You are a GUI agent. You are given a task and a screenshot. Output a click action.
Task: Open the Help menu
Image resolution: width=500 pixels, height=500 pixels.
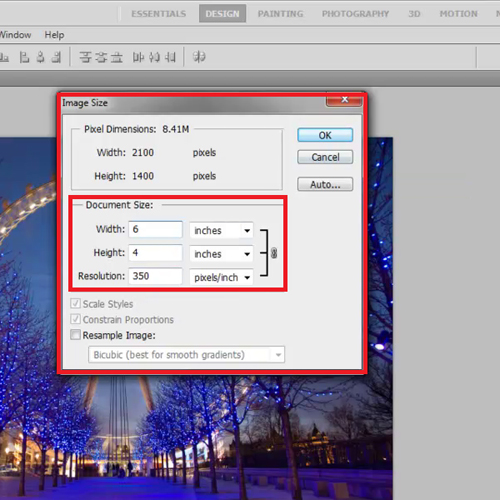[54, 35]
